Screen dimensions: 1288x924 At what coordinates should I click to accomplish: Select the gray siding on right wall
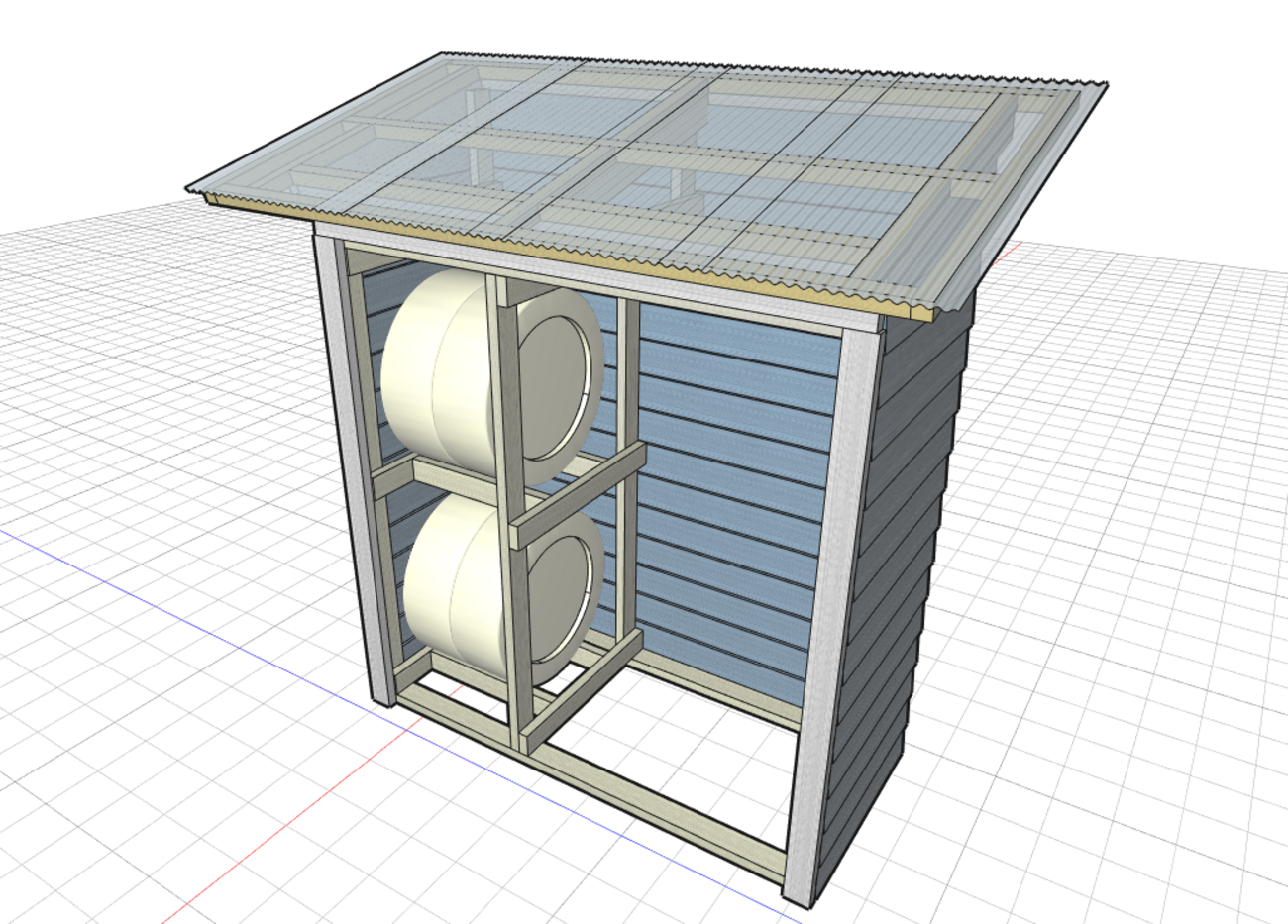(x=902, y=555)
